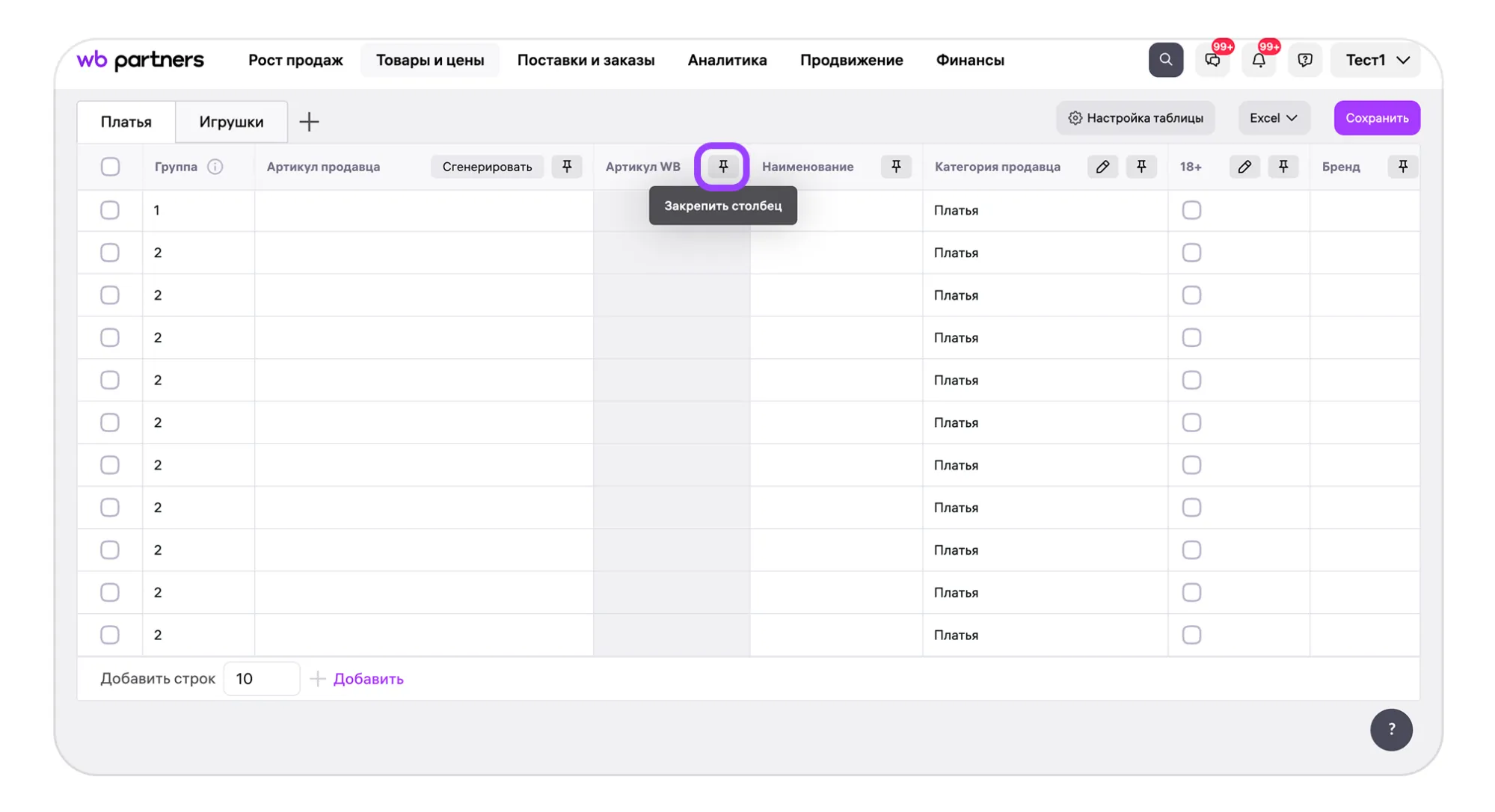Click the Сгенерировать button
1495x812 pixels.
click(487, 166)
